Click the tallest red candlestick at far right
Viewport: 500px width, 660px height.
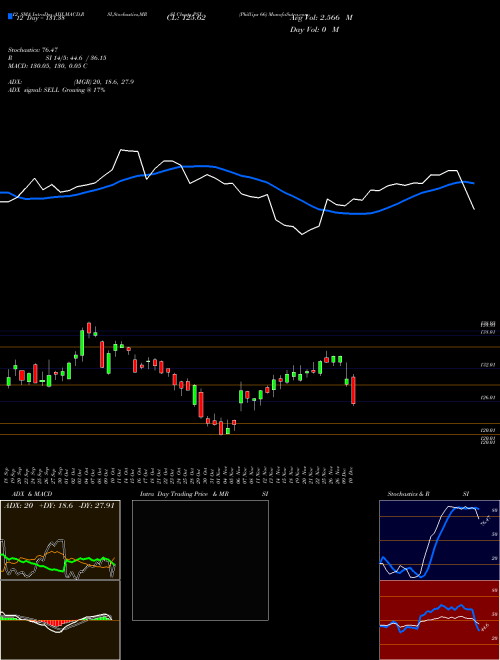354,391
